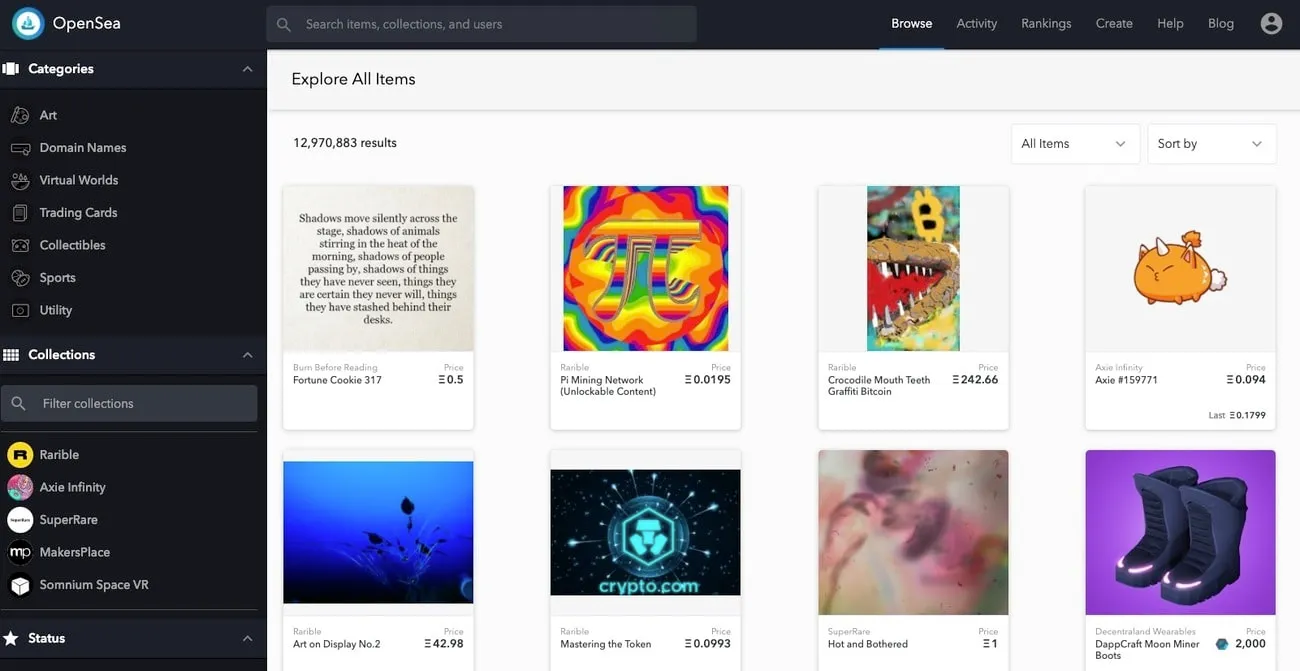Viewport: 1300px width, 671px height.
Task: Click the Burn Before Reading collection label
Action: point(335,368)
